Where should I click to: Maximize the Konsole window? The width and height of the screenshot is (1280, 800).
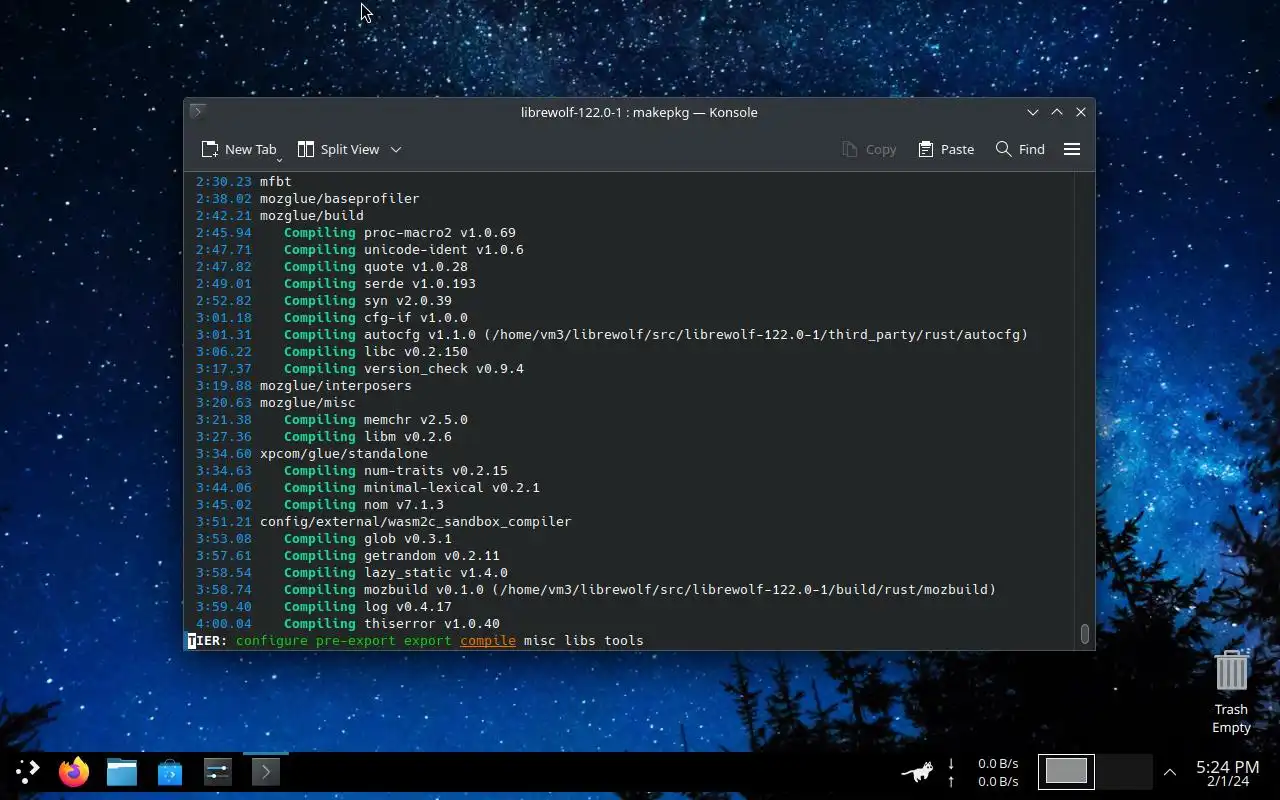(x=1057, y=112)
